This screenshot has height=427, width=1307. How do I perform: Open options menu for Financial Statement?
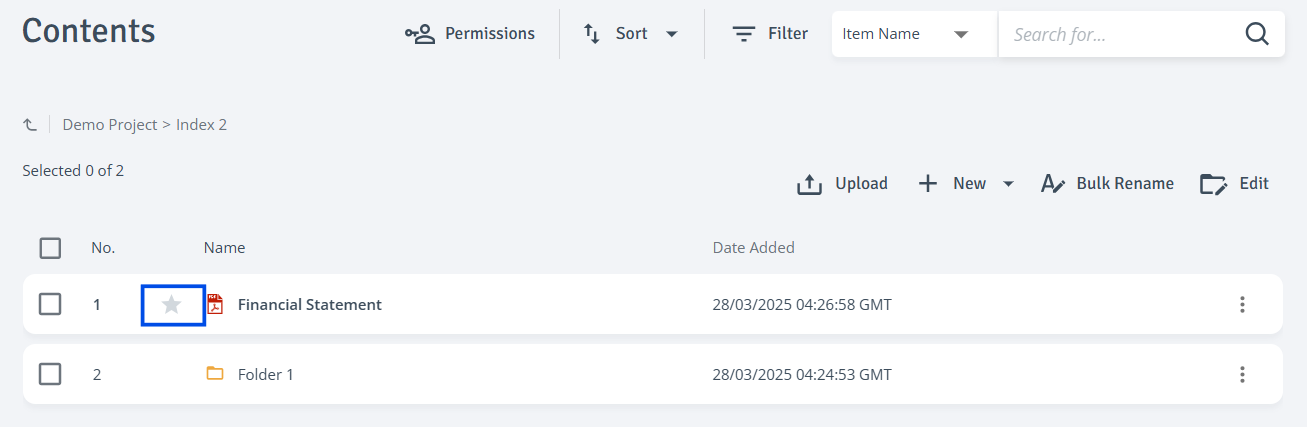point(1242,304)
